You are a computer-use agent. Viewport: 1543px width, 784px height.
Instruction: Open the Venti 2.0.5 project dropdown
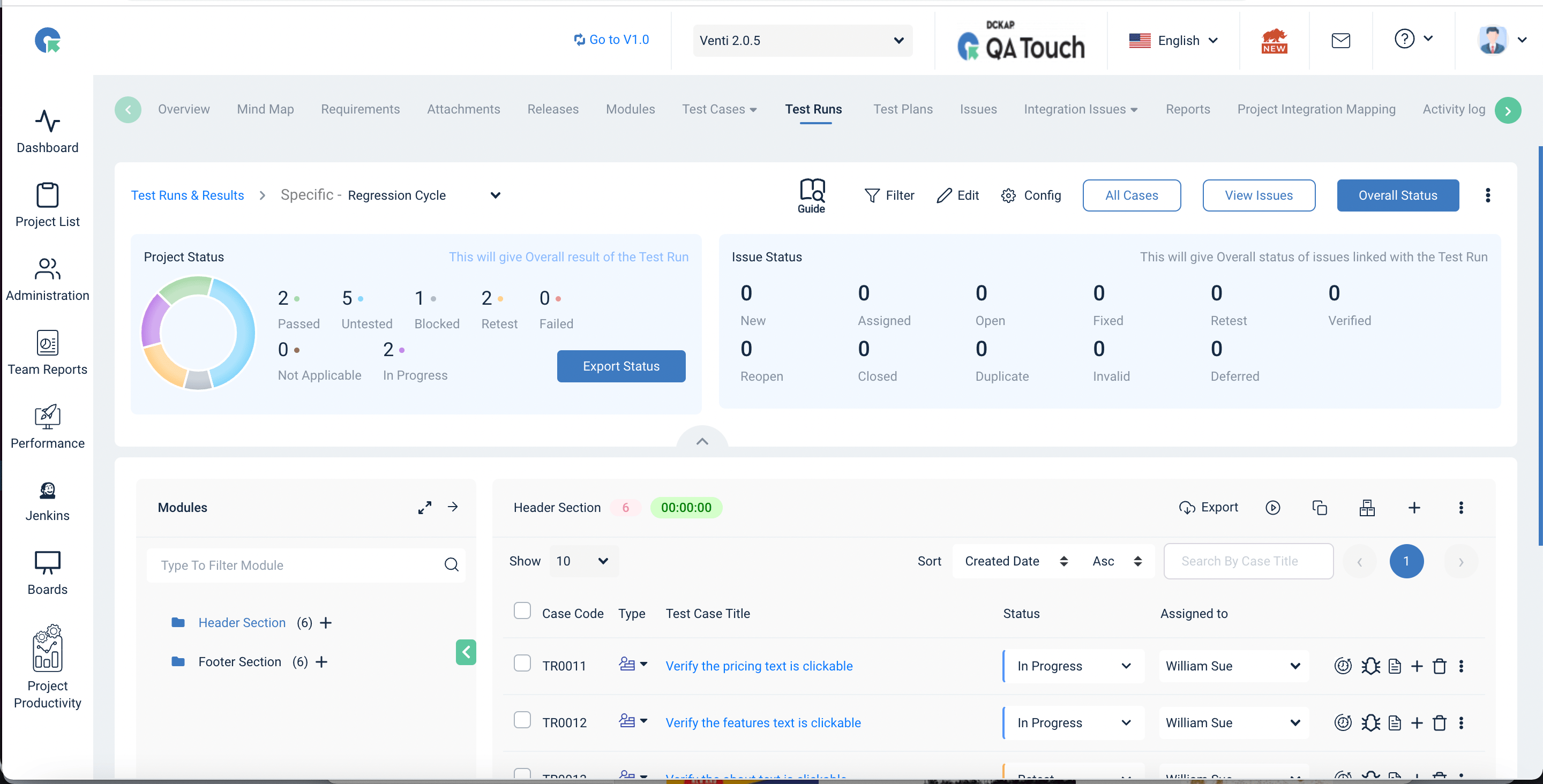(x=802, y=41)
